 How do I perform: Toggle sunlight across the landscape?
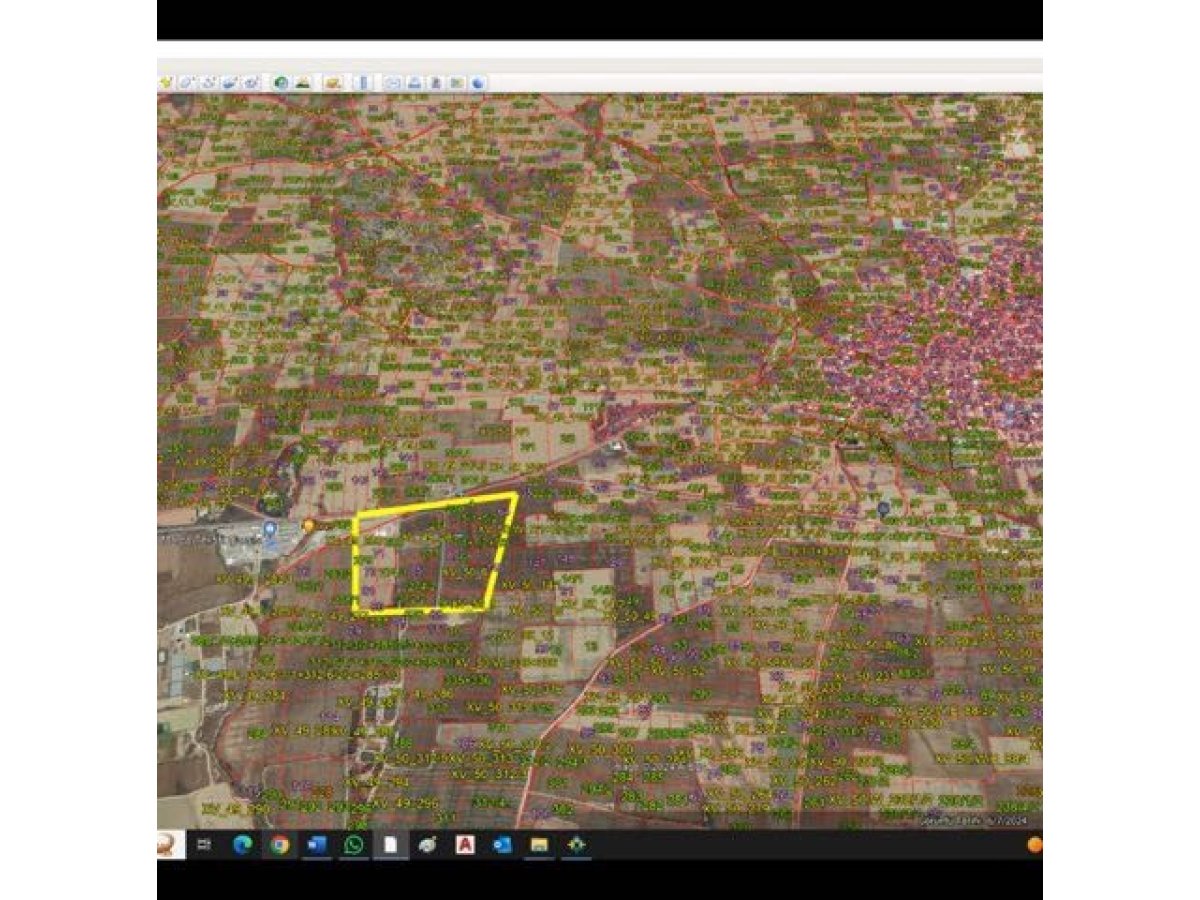click(302, 83)
